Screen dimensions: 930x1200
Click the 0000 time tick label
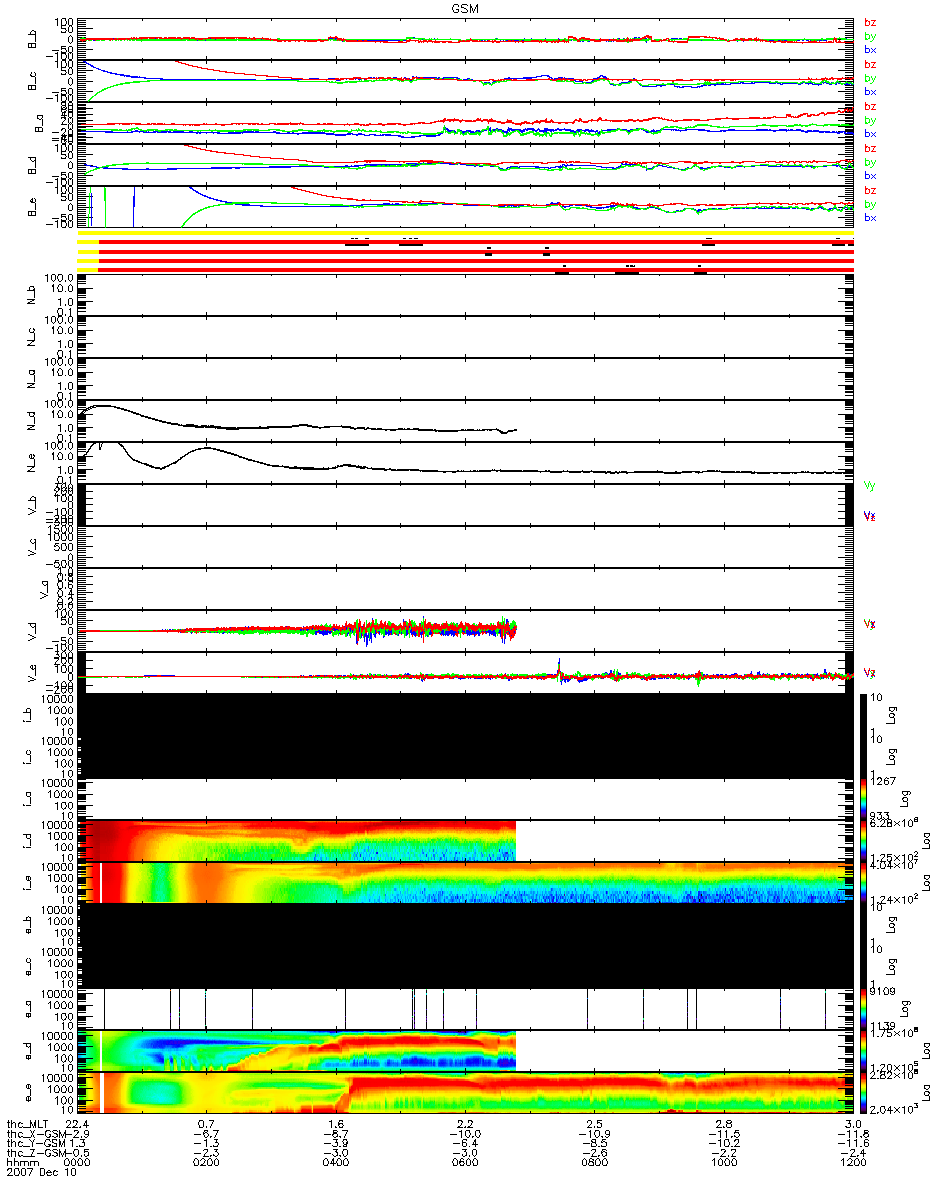click(x=78, y=1164)
